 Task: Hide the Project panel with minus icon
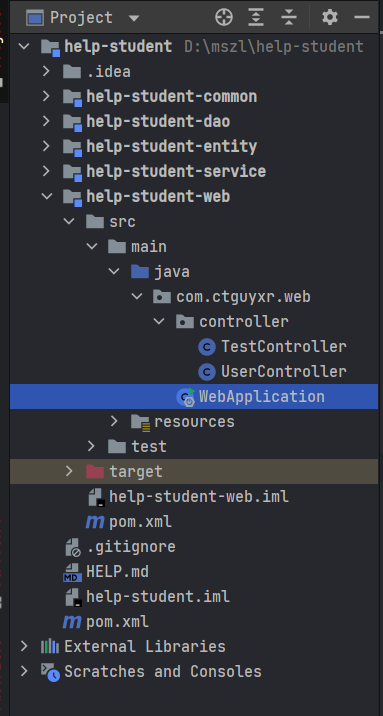[362, 17]
